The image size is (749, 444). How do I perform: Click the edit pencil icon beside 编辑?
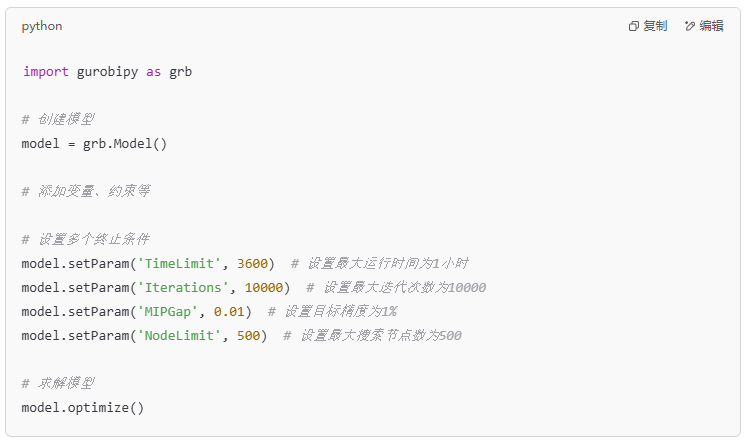[x=690, y=26]
